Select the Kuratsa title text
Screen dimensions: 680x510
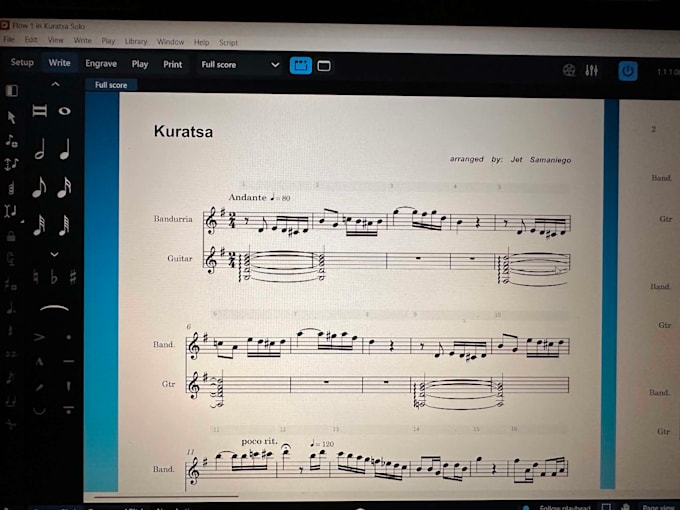pyautogui.click(x=183, y=131)
